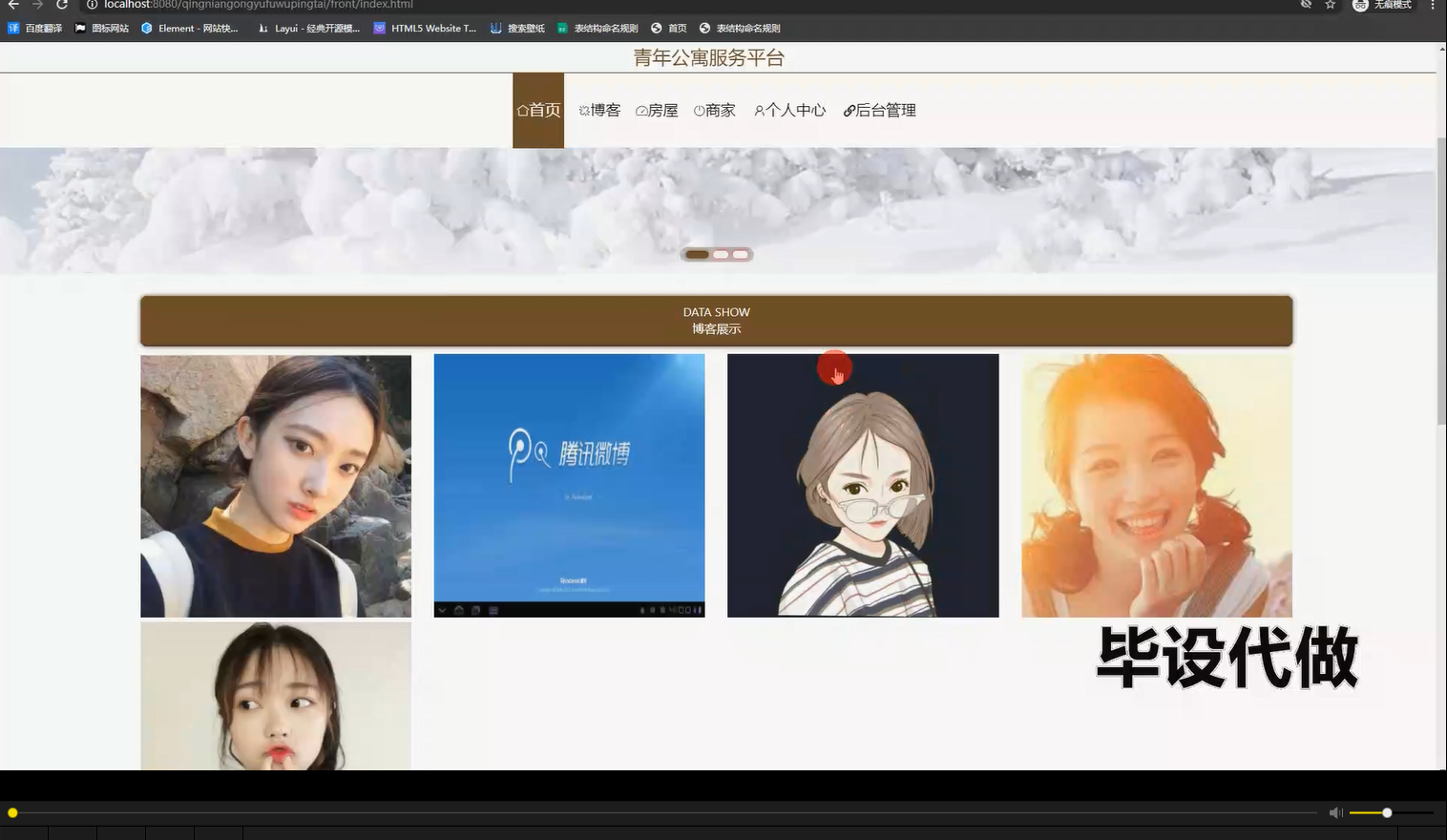1447x840 pixels.
Task: Click the DATA SHOW 博客展示 header bar
Action: (x=716, y=321)
